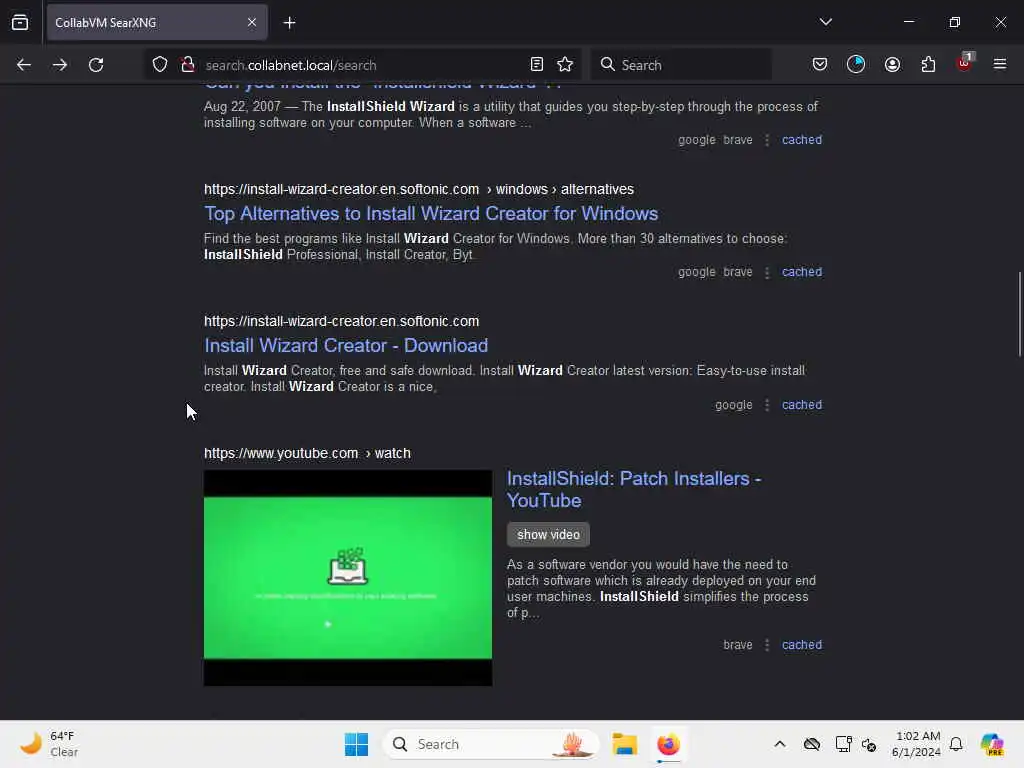
Task: Click the browser Forward arrow
Action: point(59,65)
